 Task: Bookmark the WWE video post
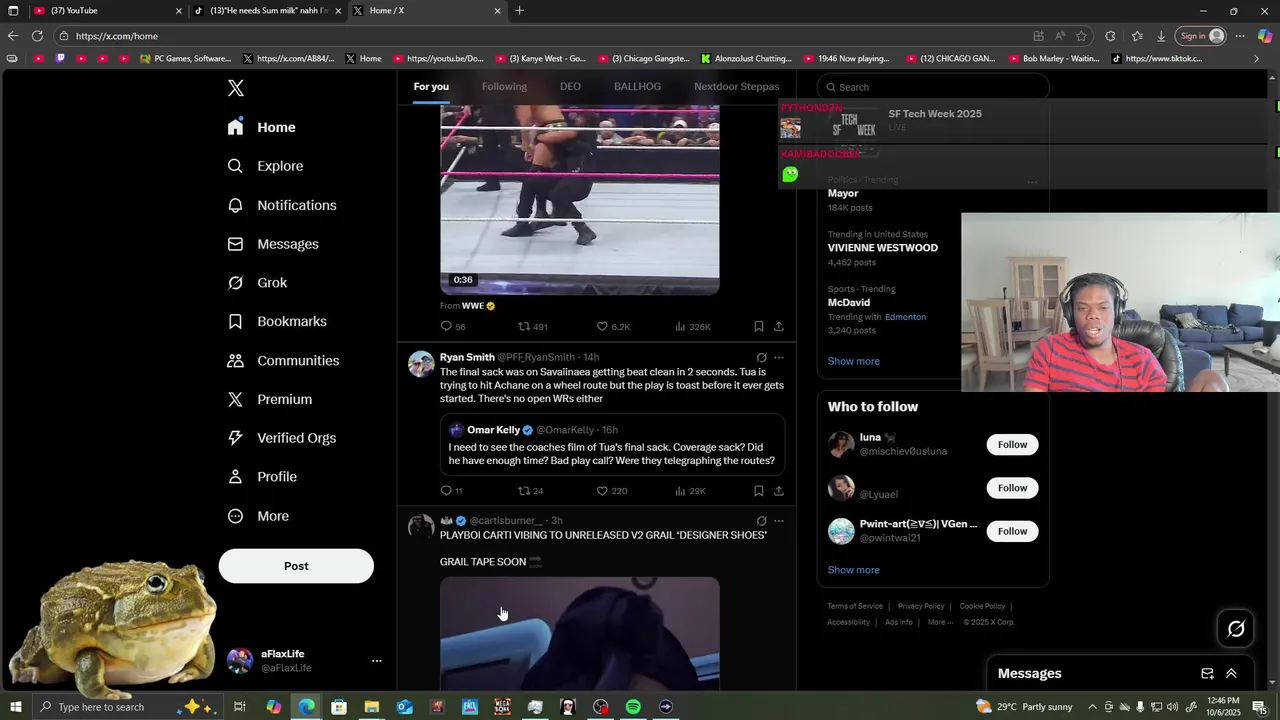click(758, 326)
